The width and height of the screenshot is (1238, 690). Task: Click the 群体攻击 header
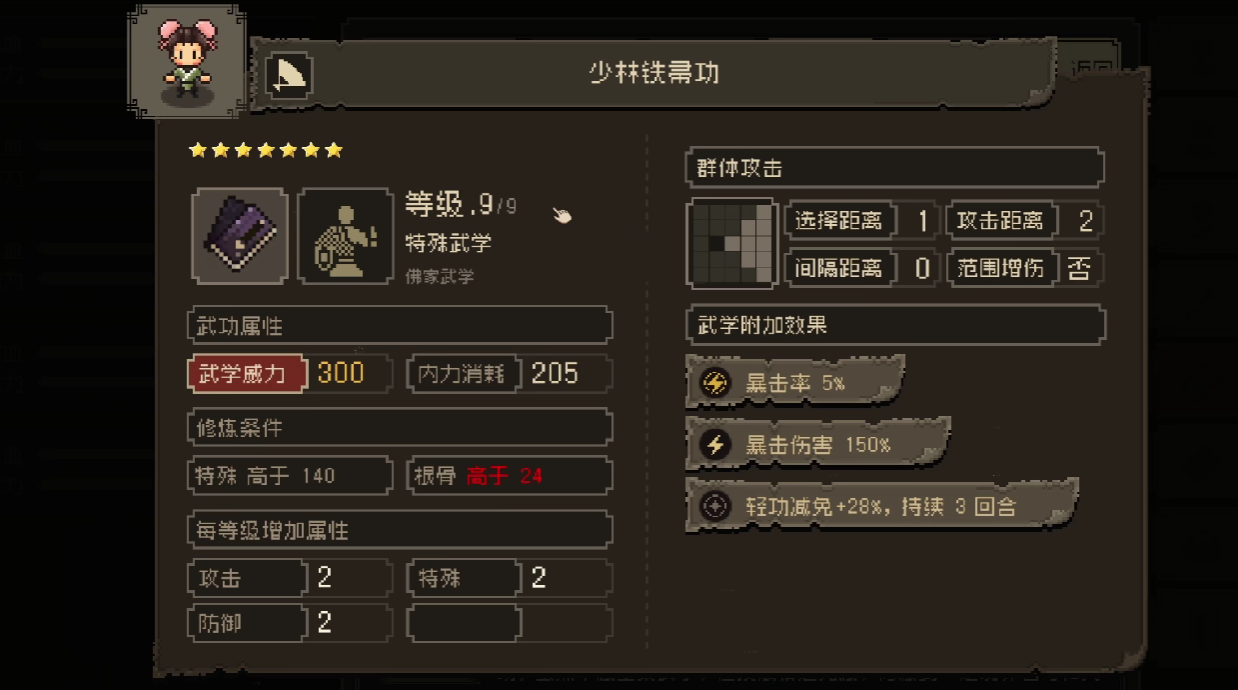tap(895, 168)
